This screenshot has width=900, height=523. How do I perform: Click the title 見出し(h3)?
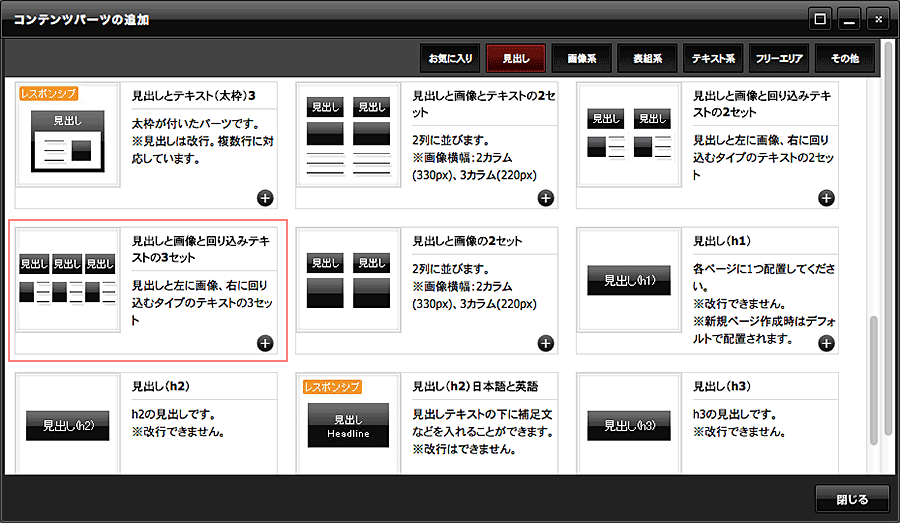coord(721,386)
